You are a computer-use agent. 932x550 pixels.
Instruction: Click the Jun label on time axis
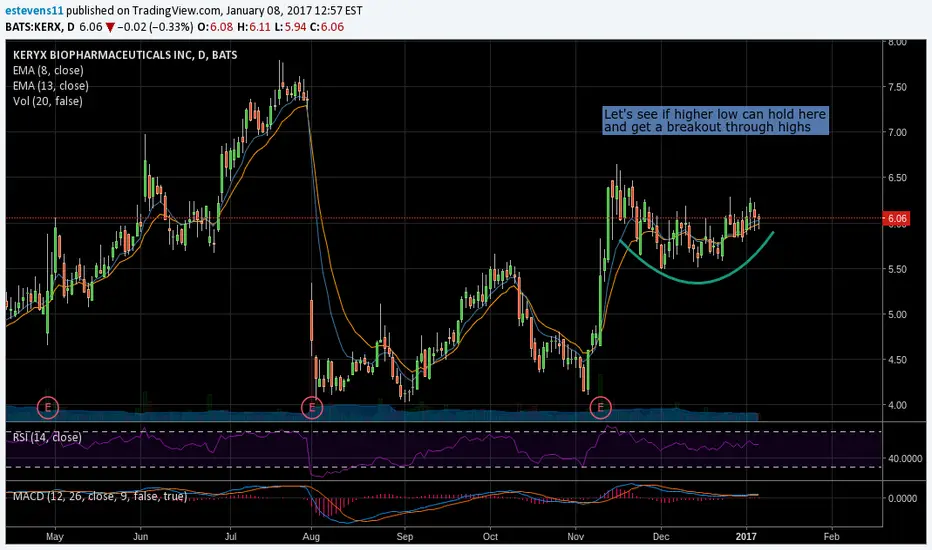click(x=140, y=536)
